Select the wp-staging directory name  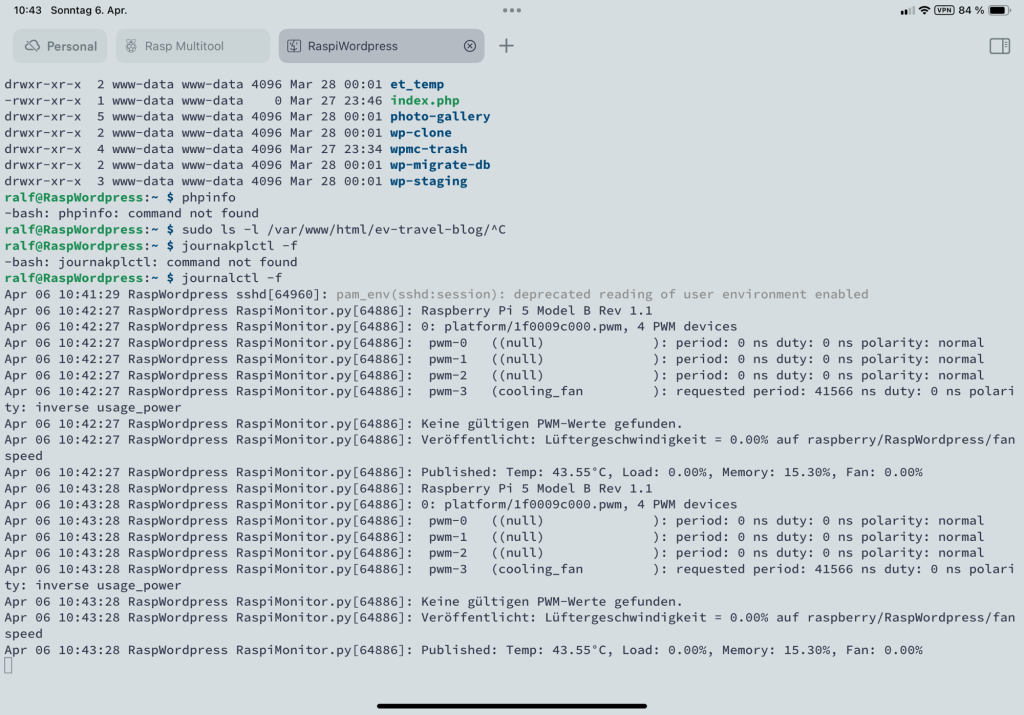(x=428, y=181)
